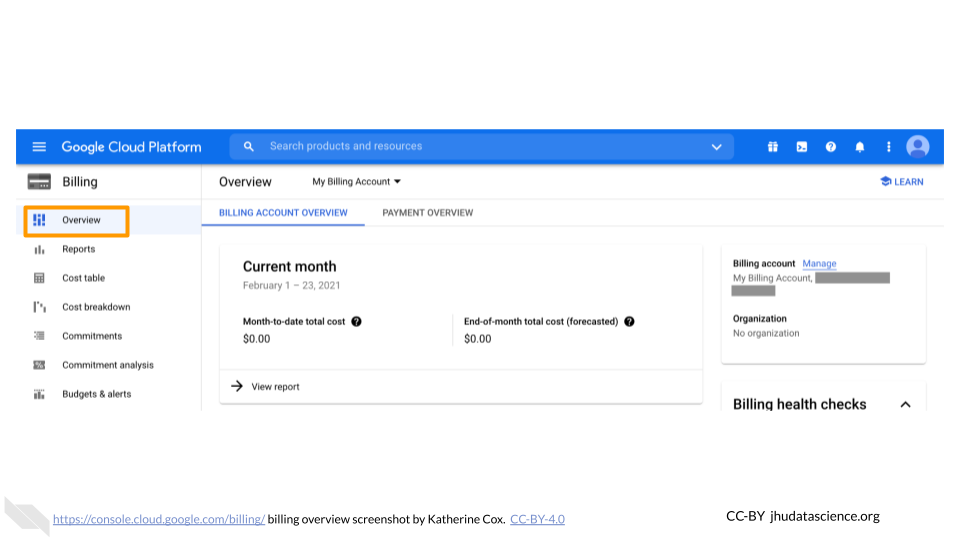Click the Google Cloud Platform logo

point(131,147)
